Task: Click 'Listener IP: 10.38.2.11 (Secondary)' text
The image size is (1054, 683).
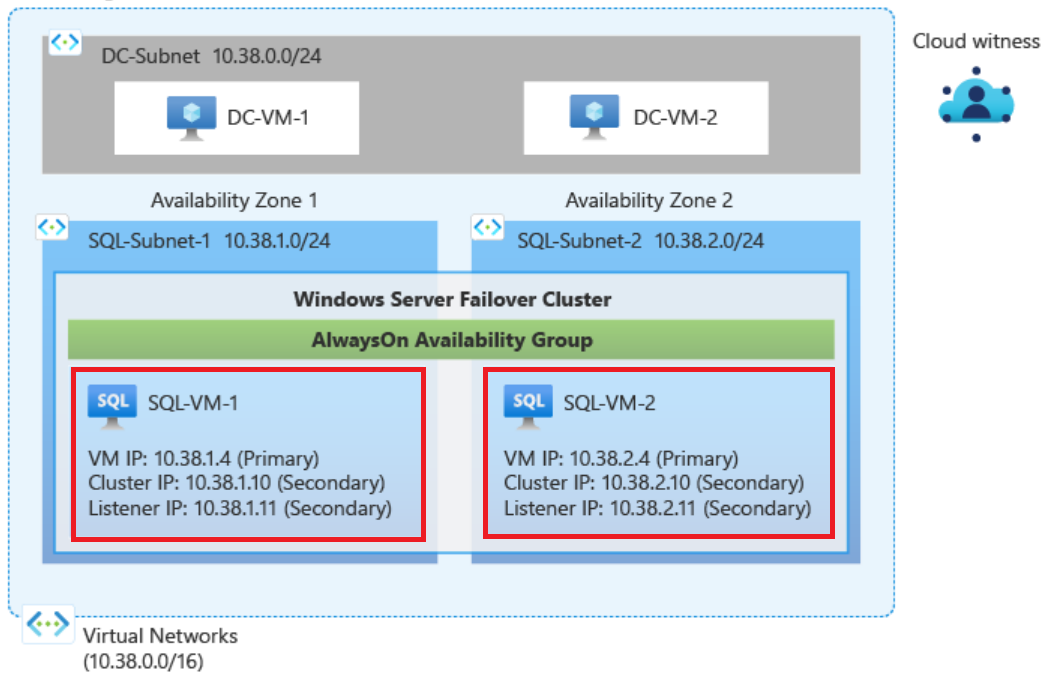Action: point(657,508)
